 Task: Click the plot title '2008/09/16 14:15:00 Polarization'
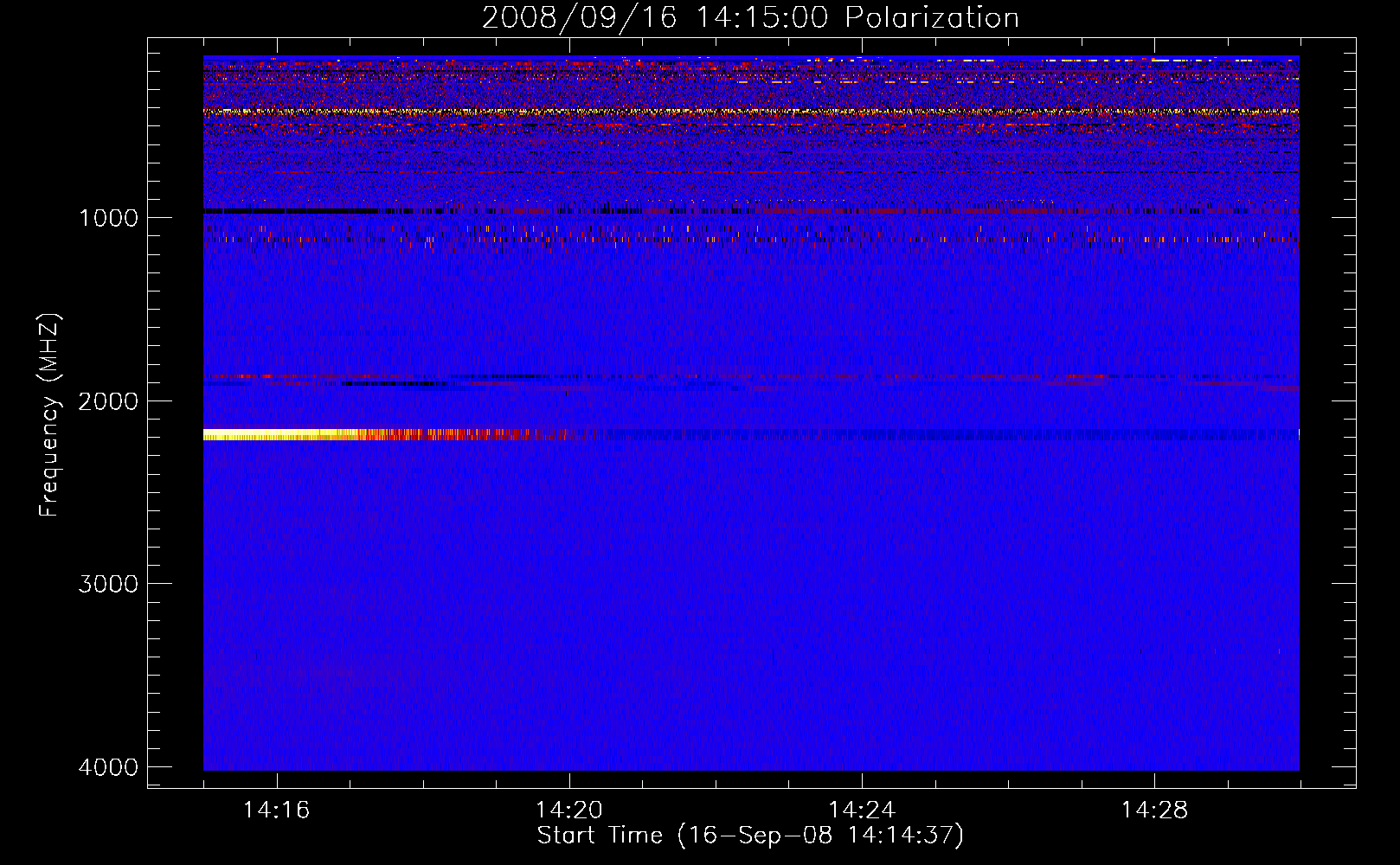click(750, 18)
